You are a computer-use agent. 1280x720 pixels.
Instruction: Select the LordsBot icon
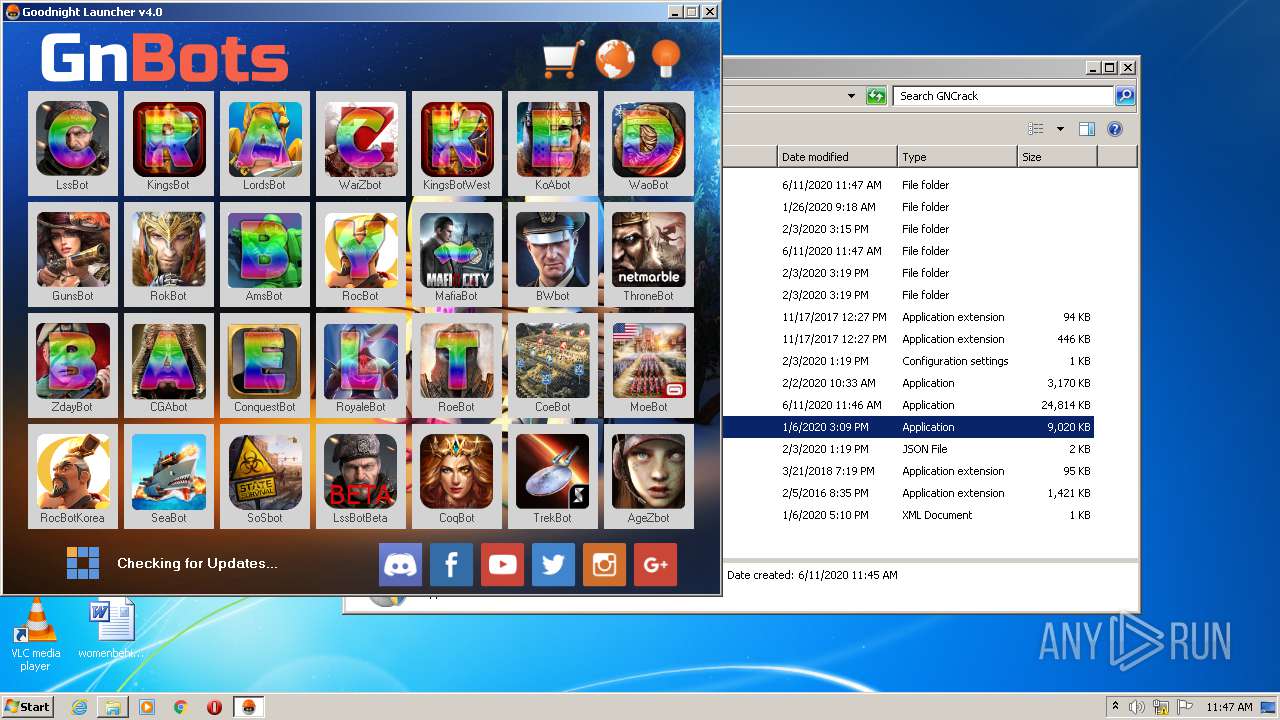265,143
